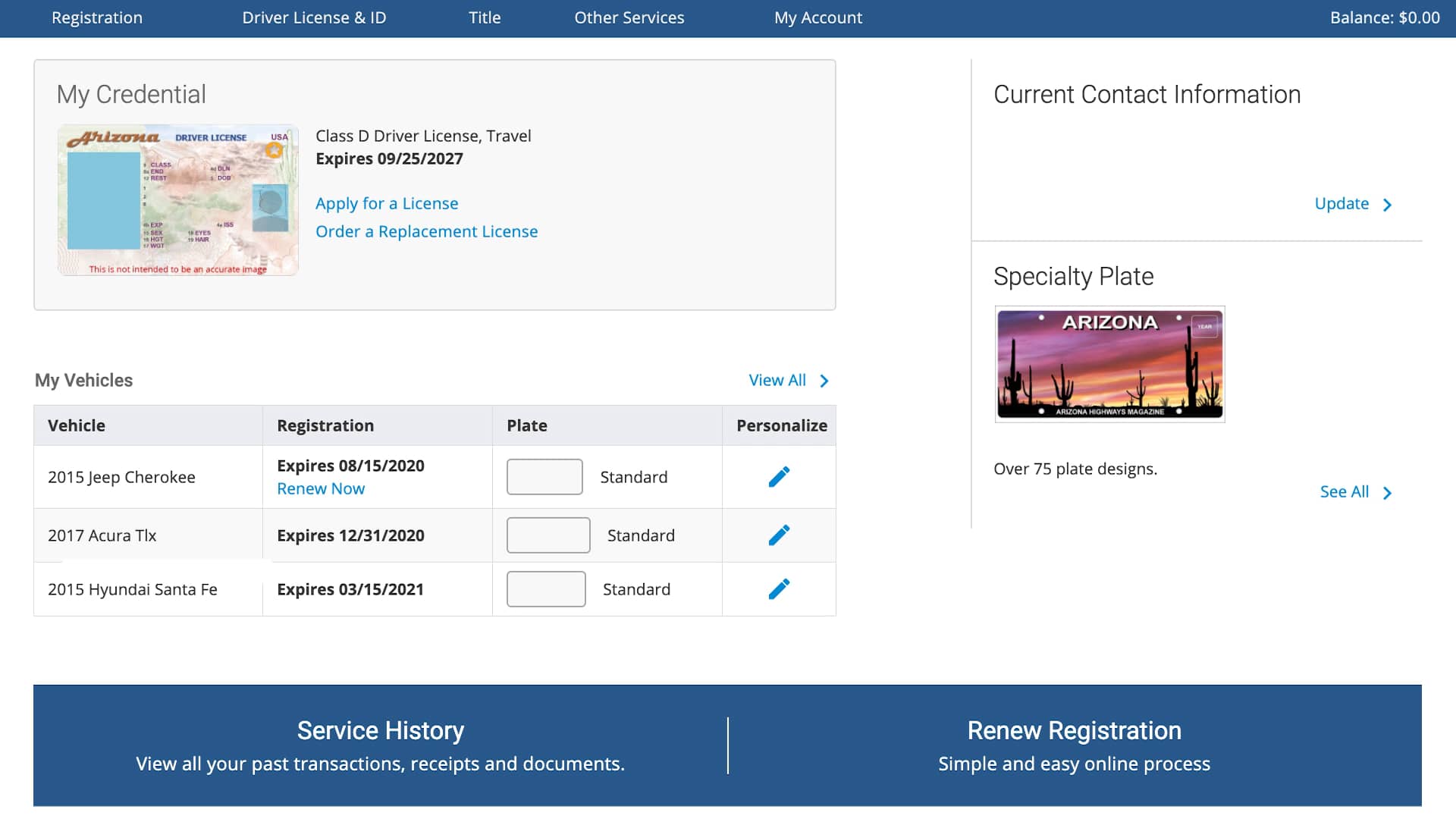Click the chevron next to View All vehicles
The width and height of the screenshot is (1456, 819).
coord(824,380)
